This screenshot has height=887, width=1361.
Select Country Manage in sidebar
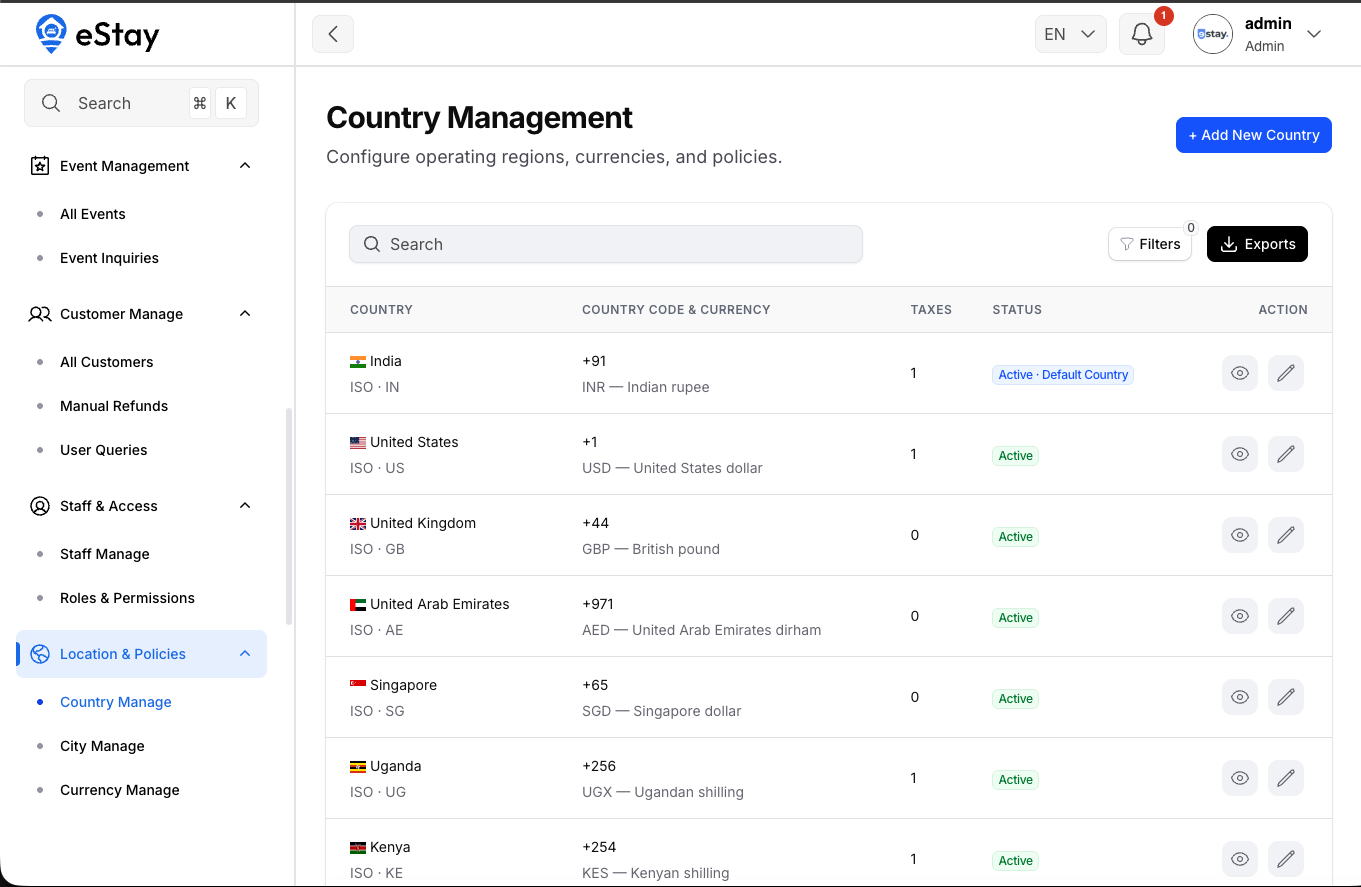[x=116, y=702]
